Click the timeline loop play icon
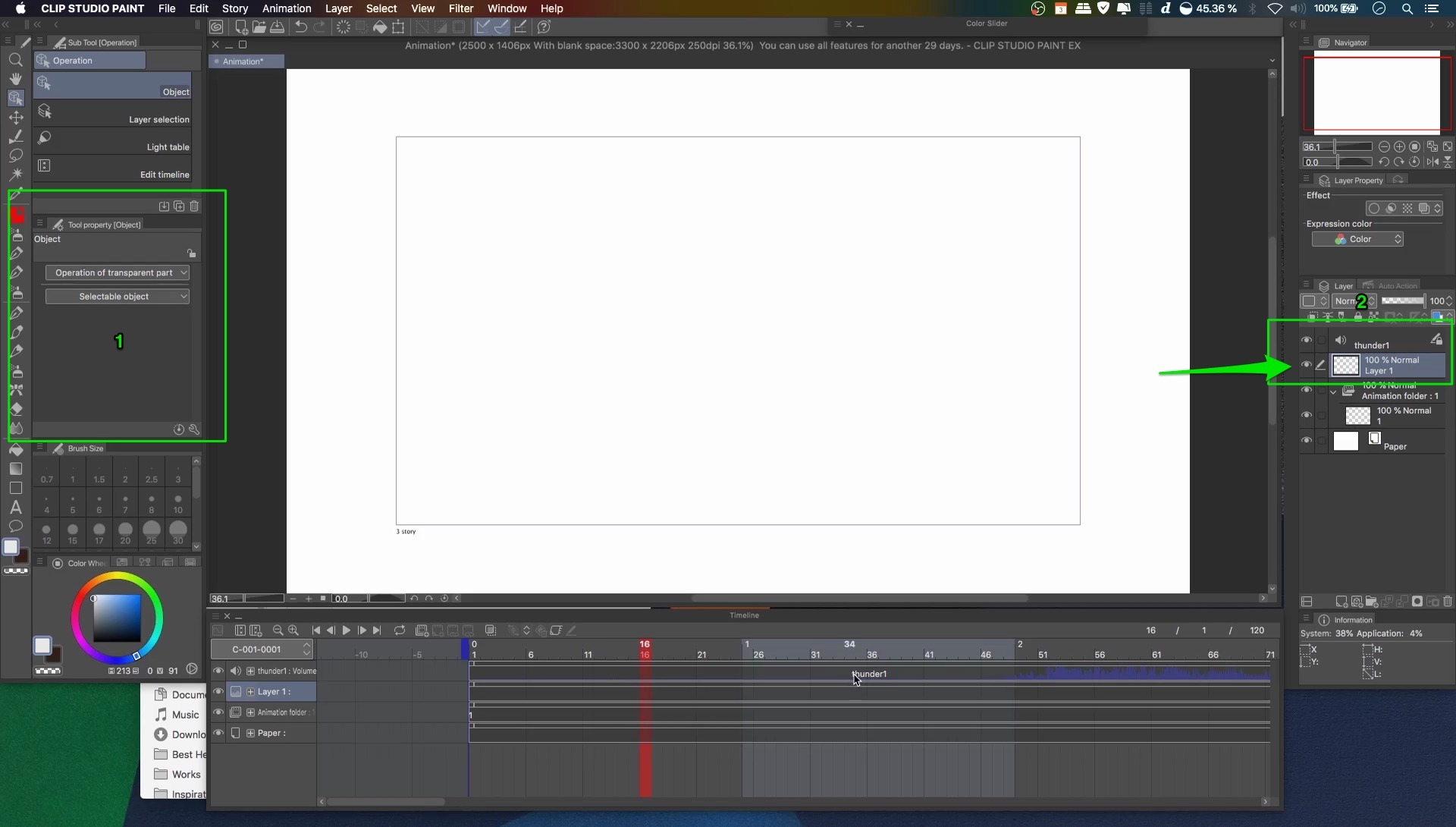Viewport: 1456px width, 827px height. (x=400, y=630)
